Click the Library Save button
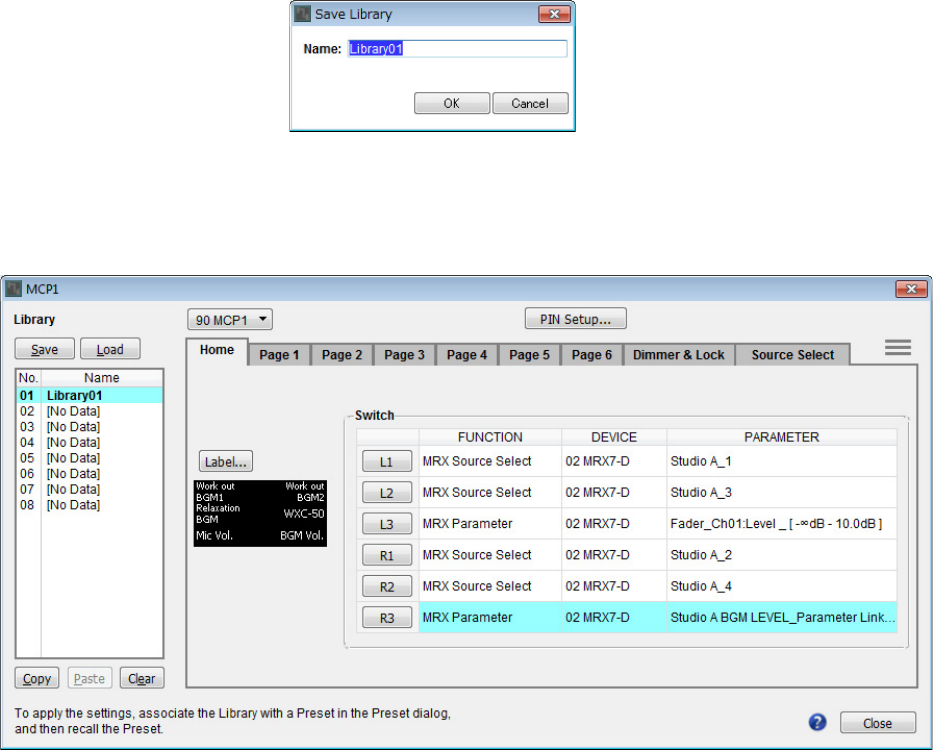The image size is (933, 750). point(45,349)
